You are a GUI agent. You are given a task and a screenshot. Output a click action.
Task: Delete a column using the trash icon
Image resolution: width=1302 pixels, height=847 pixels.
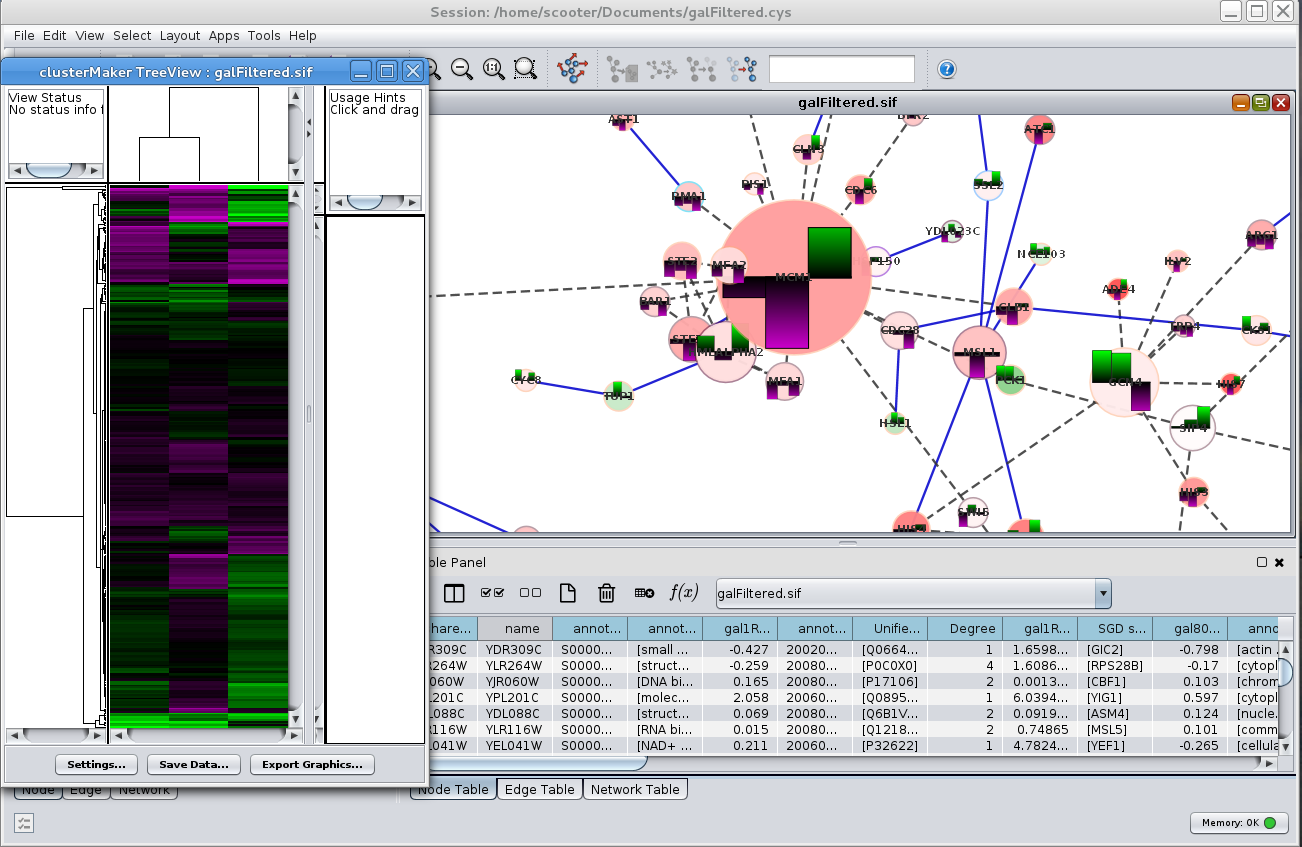pyautogui.click(x=606, y=593)
